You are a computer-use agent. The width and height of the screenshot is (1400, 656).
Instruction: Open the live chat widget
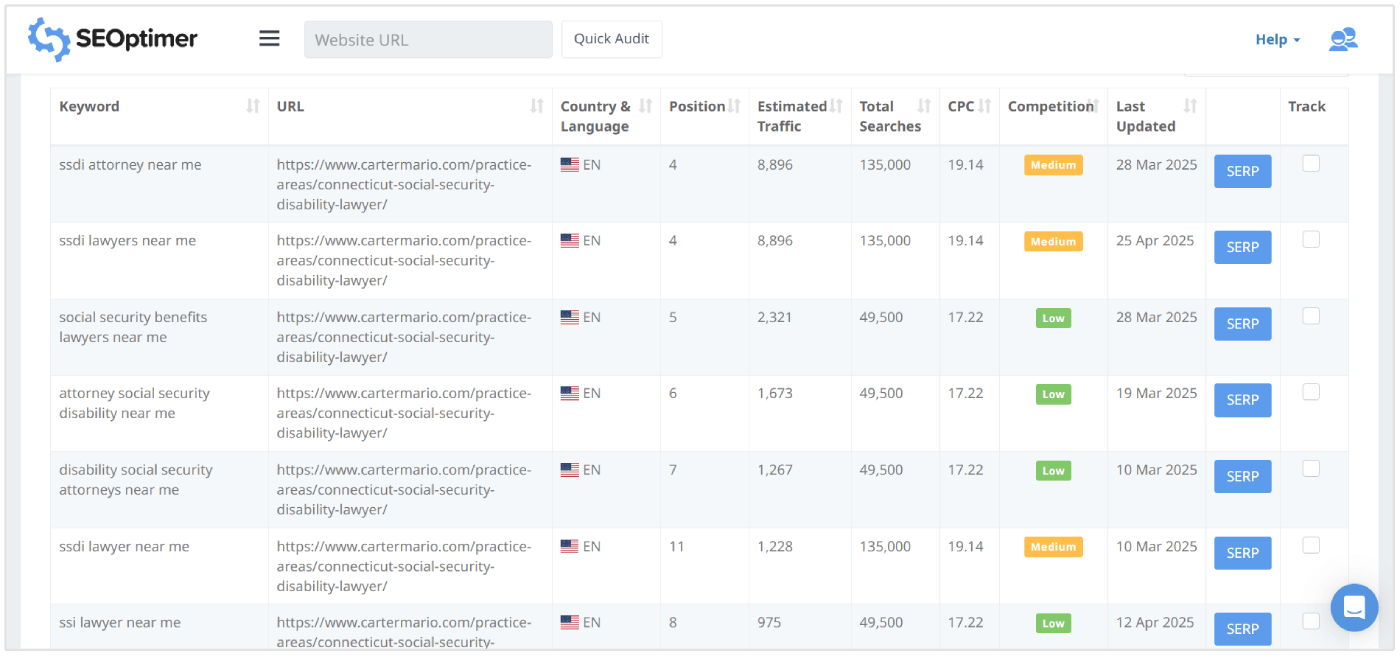(x=1354, y=607)
